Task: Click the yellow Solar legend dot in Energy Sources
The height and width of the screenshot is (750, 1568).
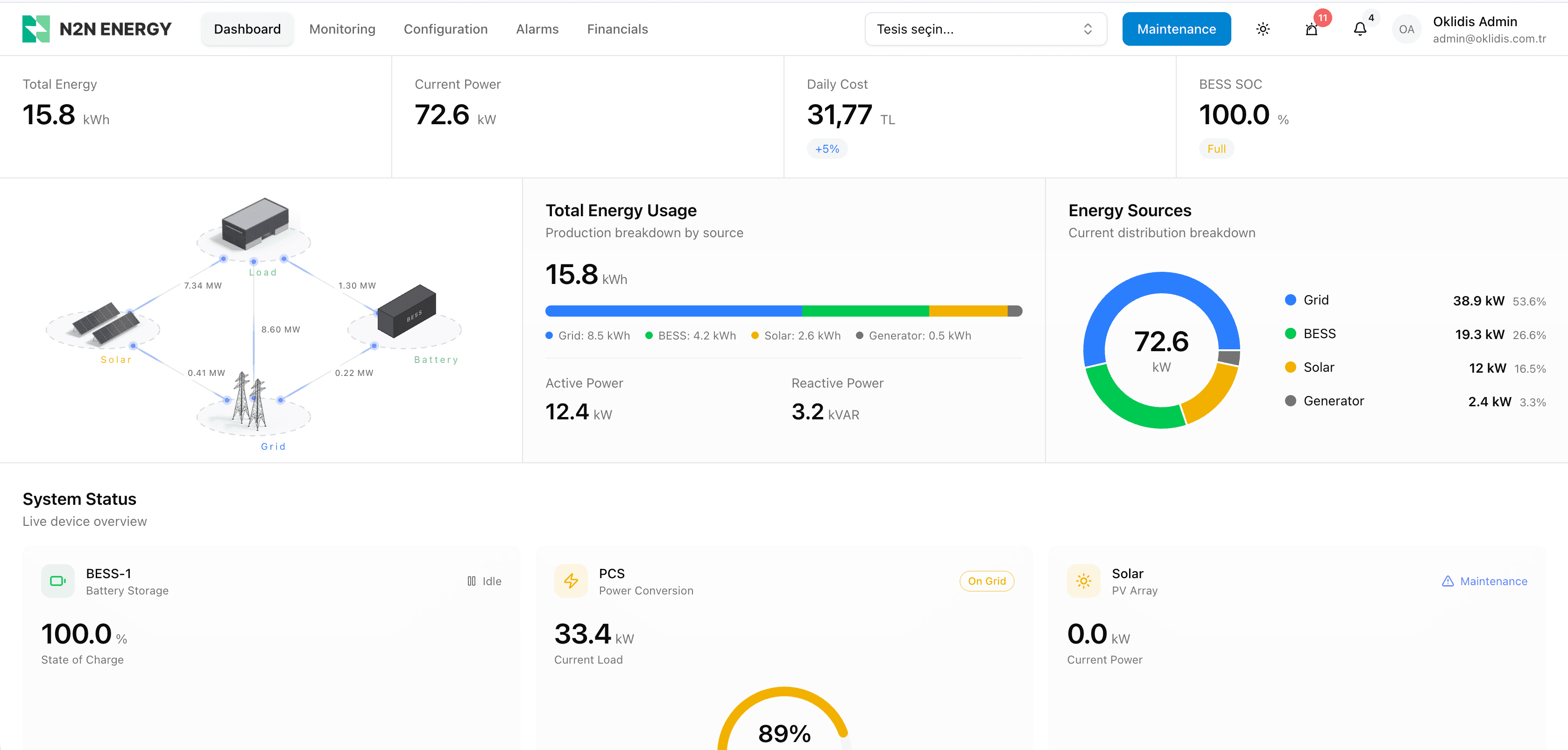Action: [x=1290, y=367]
